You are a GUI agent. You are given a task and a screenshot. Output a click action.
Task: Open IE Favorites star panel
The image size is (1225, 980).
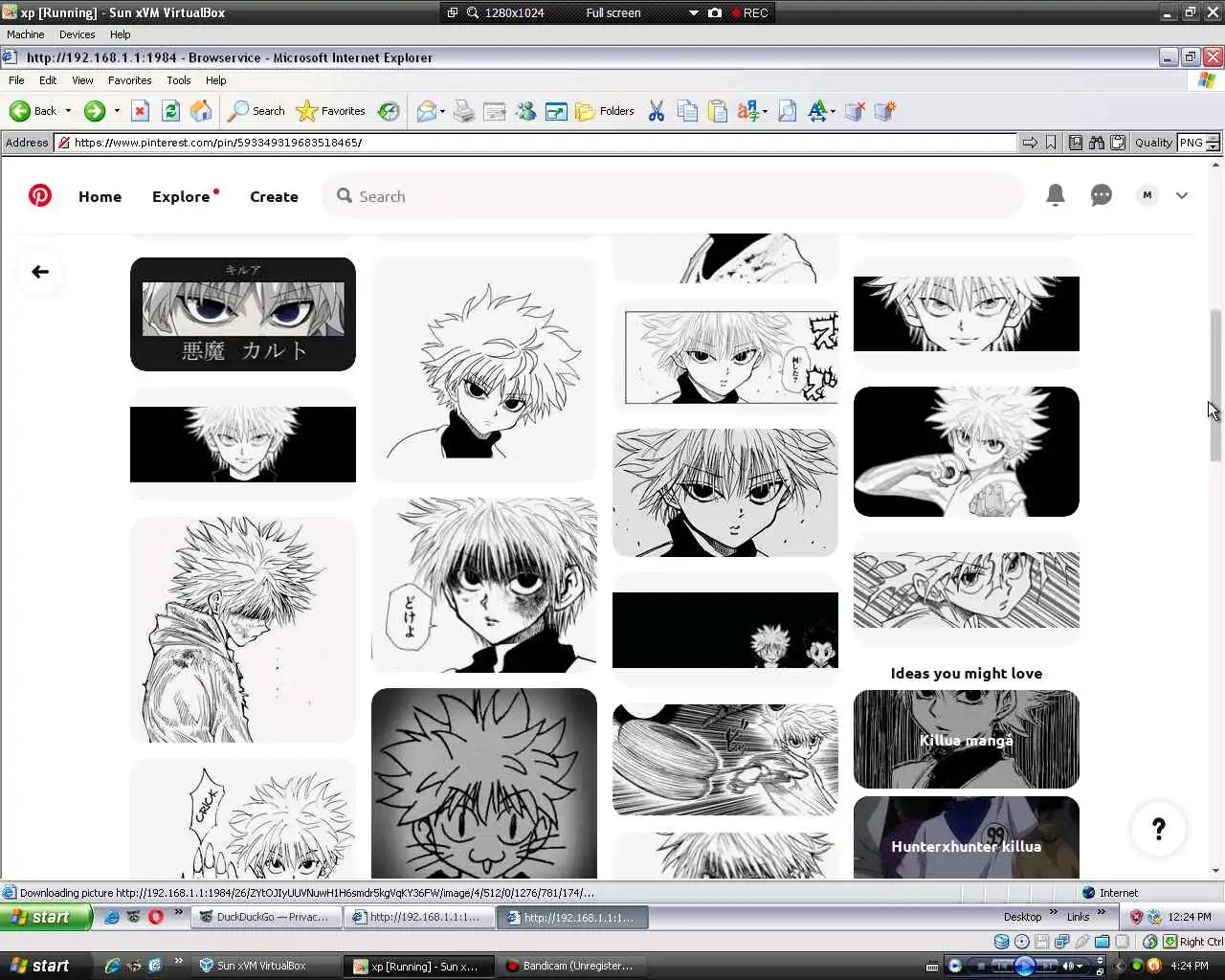[331, 111]
